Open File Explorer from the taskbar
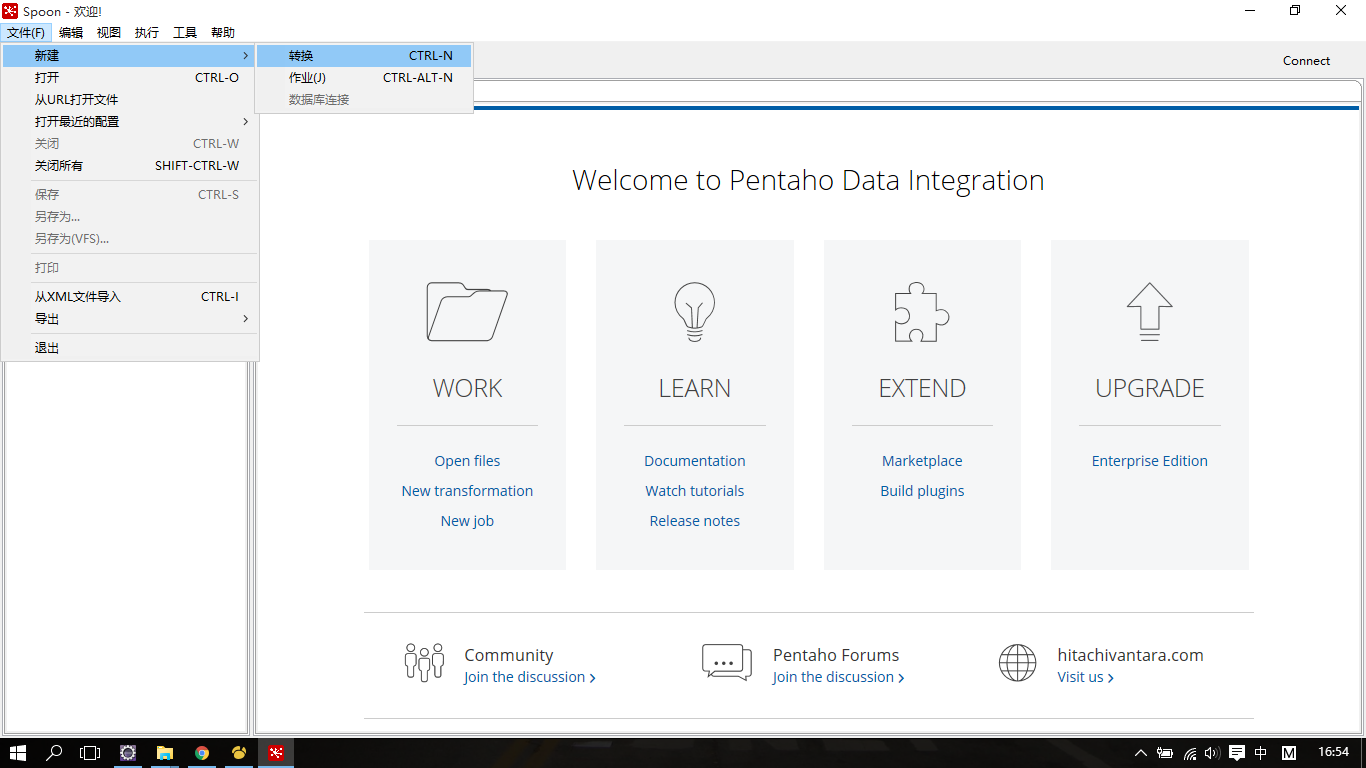 click(165, 753)
